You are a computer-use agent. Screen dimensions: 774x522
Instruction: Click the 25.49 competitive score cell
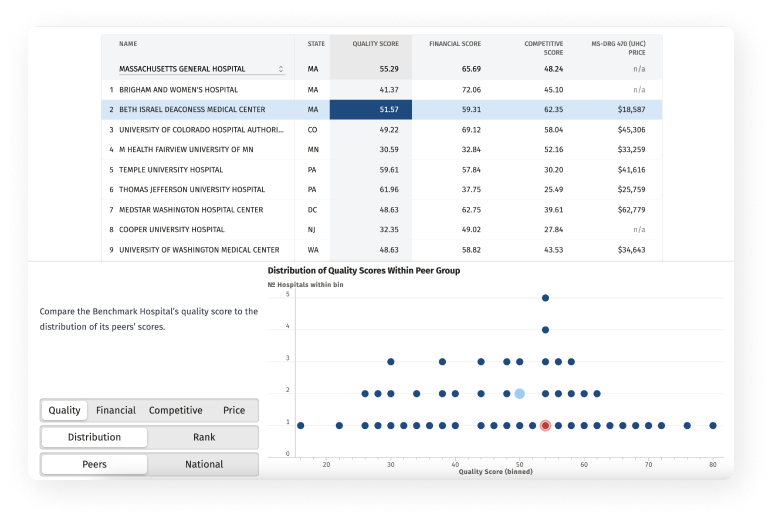[553, 190]
